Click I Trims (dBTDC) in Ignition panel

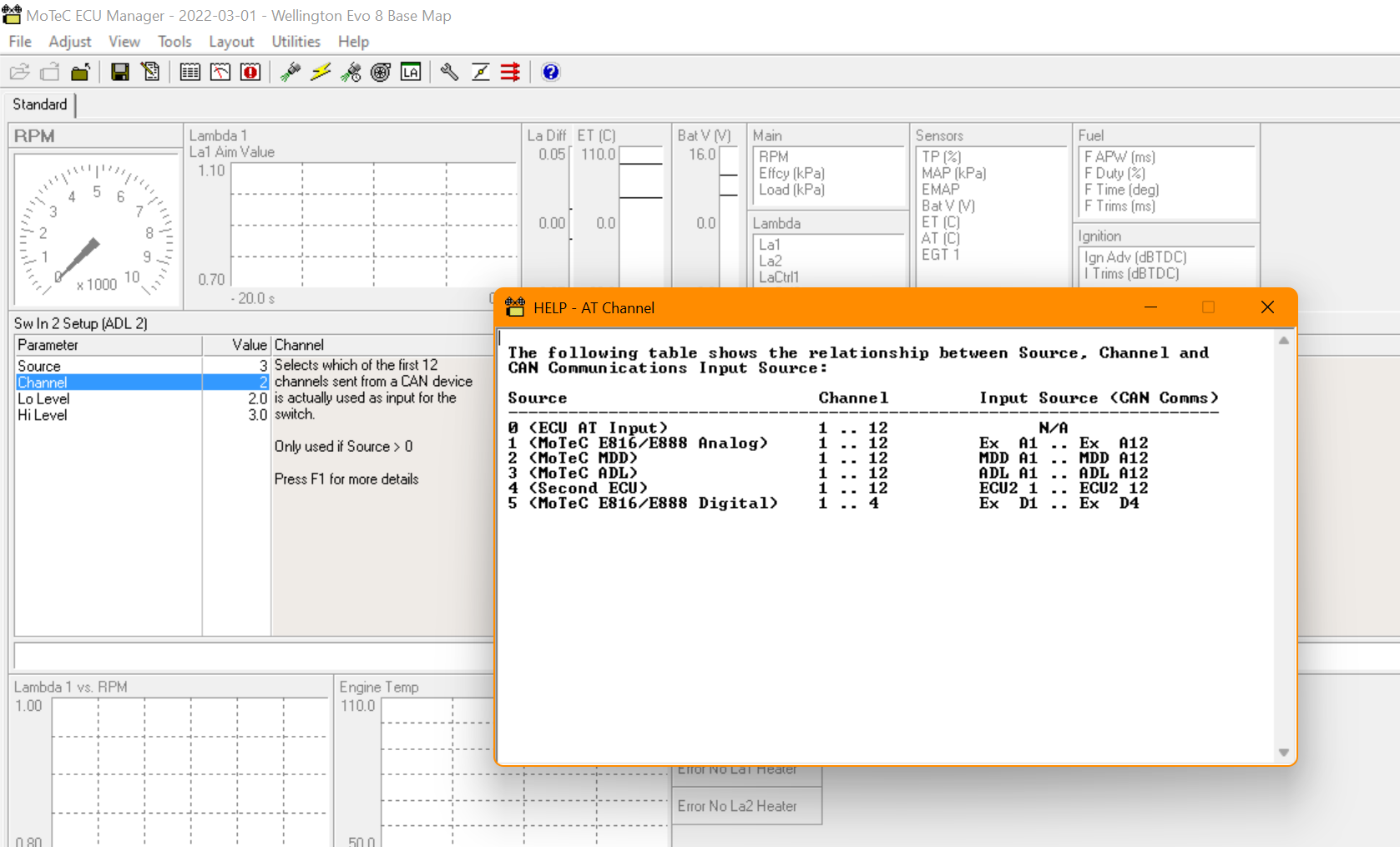(x=1131, y=273)
